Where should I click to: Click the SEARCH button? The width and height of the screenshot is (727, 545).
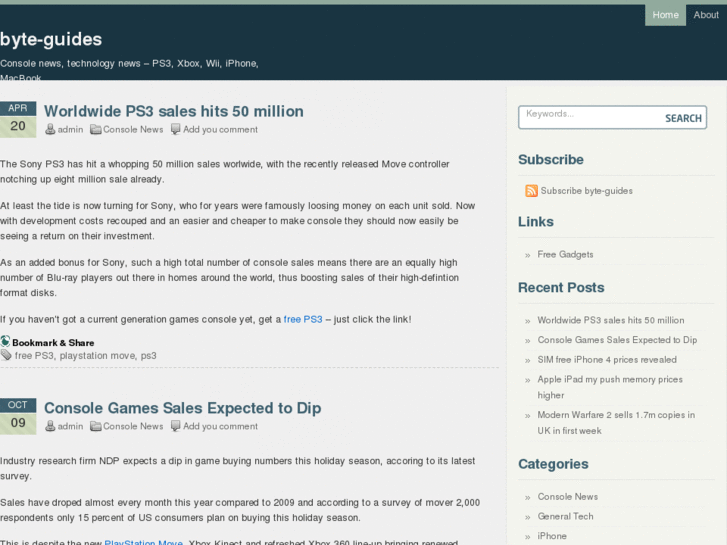point(683,118)
